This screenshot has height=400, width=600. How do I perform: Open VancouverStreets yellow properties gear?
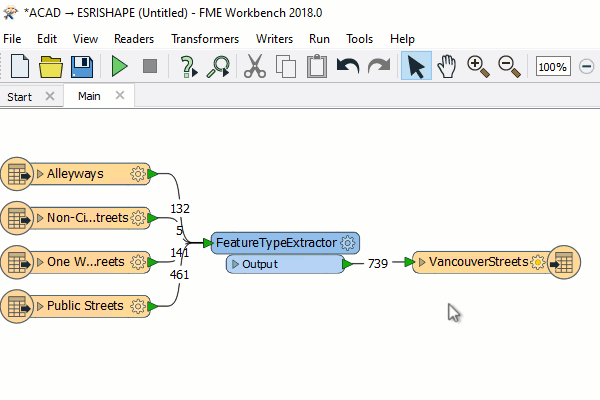point(538,262)
